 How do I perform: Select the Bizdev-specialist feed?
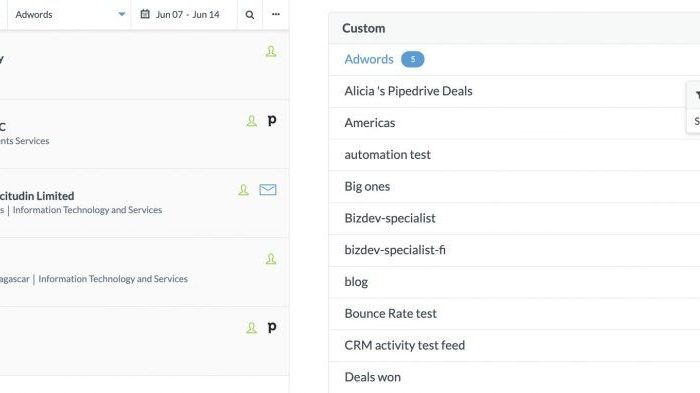(514, 218)
